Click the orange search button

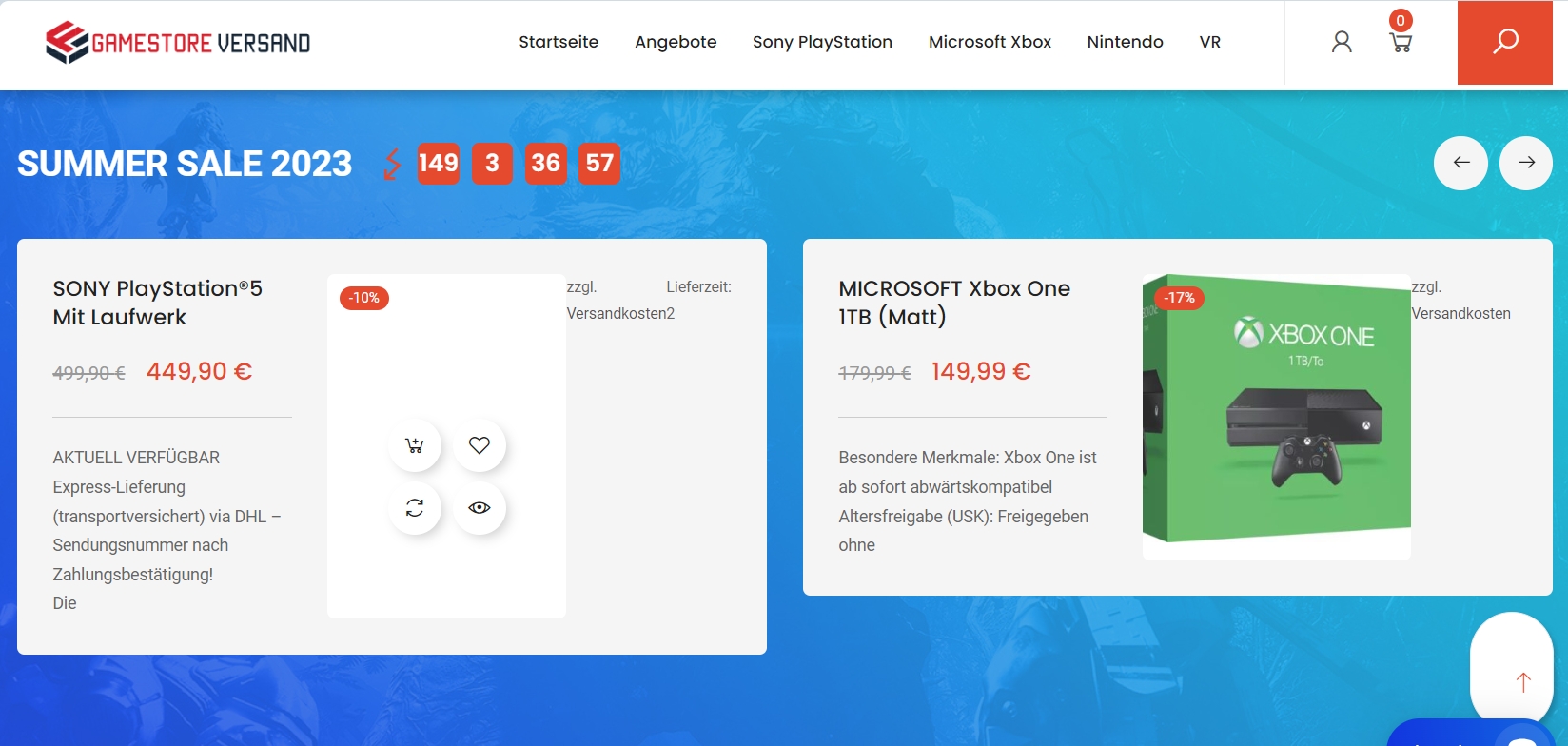coord(1505,43)
